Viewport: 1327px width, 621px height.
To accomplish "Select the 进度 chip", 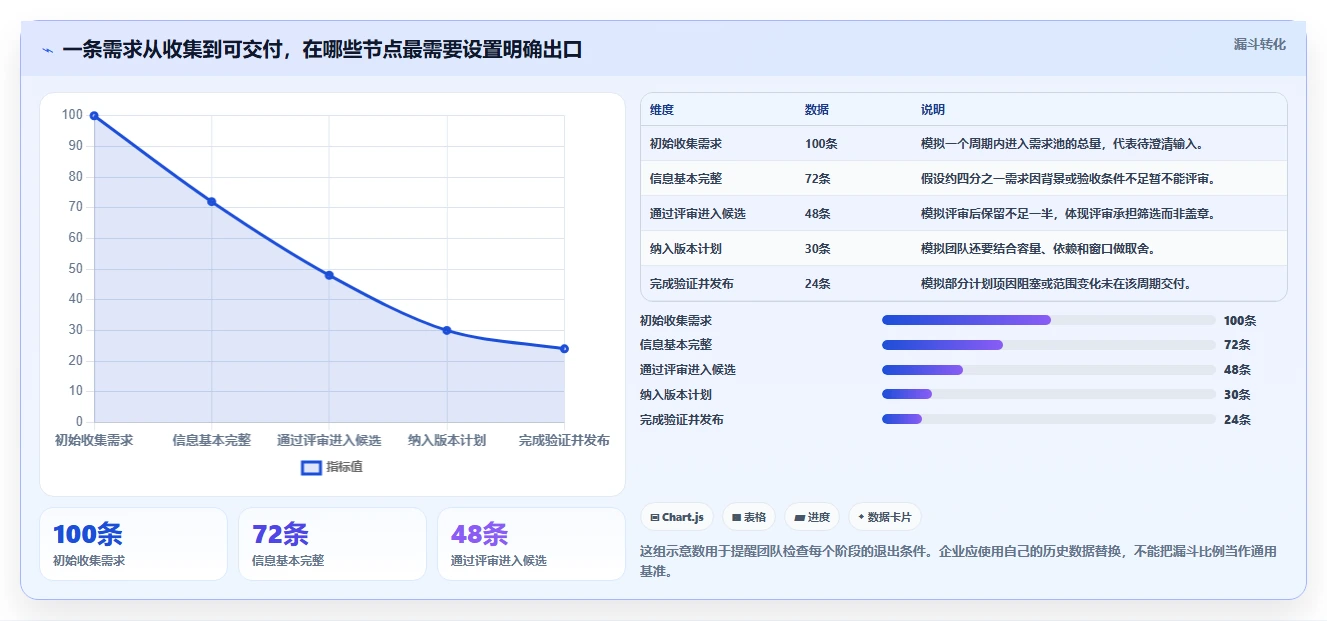I will point(812,517).
